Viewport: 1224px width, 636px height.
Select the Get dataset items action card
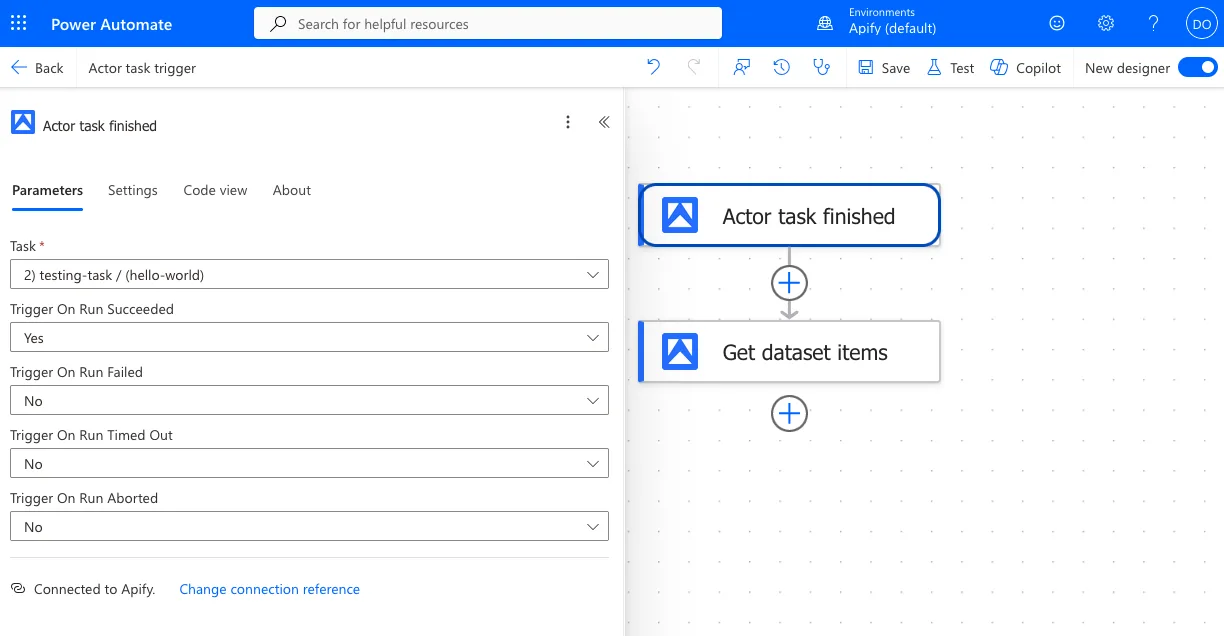(789, 351)
